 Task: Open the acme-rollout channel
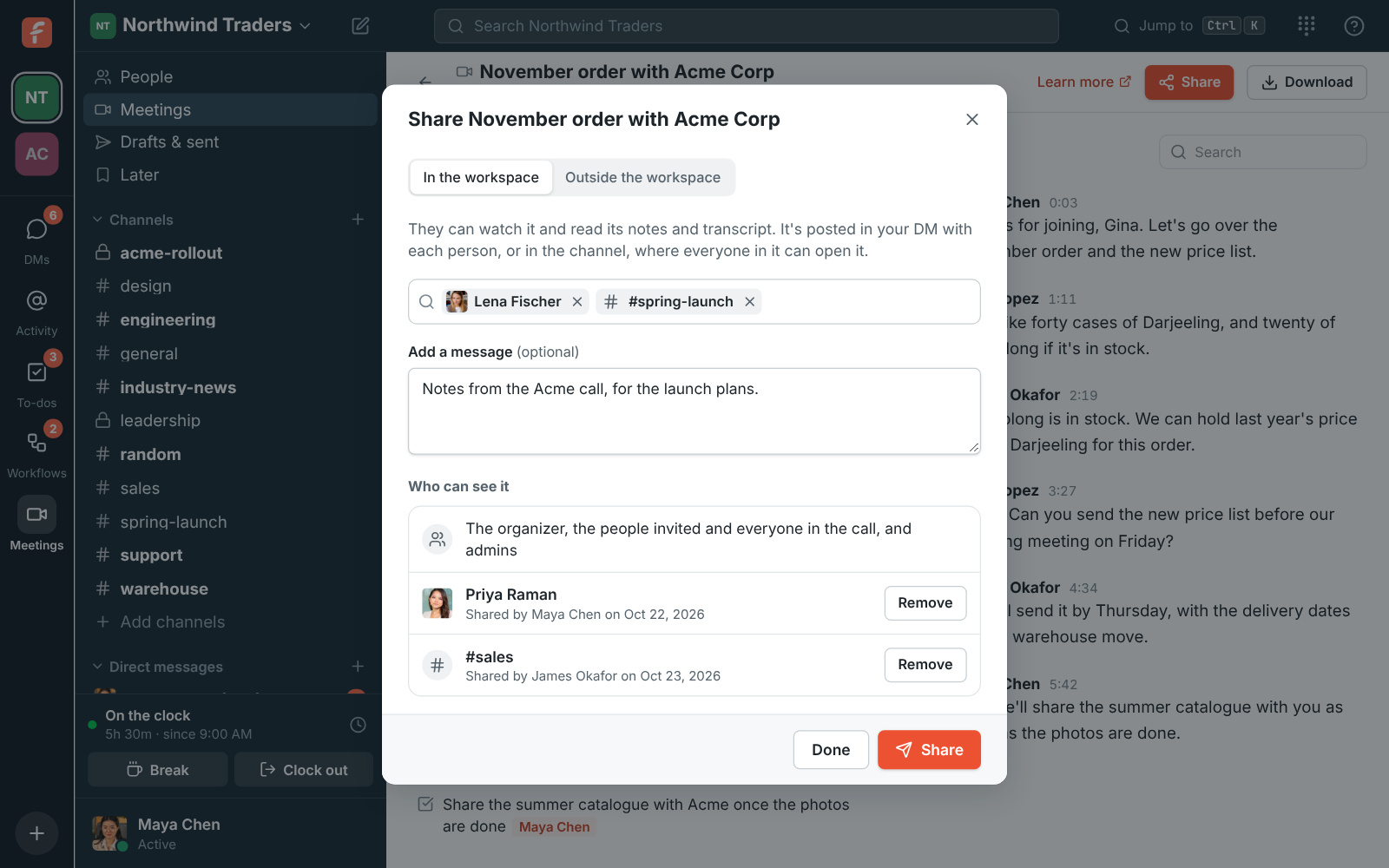[x=230, y=253]
